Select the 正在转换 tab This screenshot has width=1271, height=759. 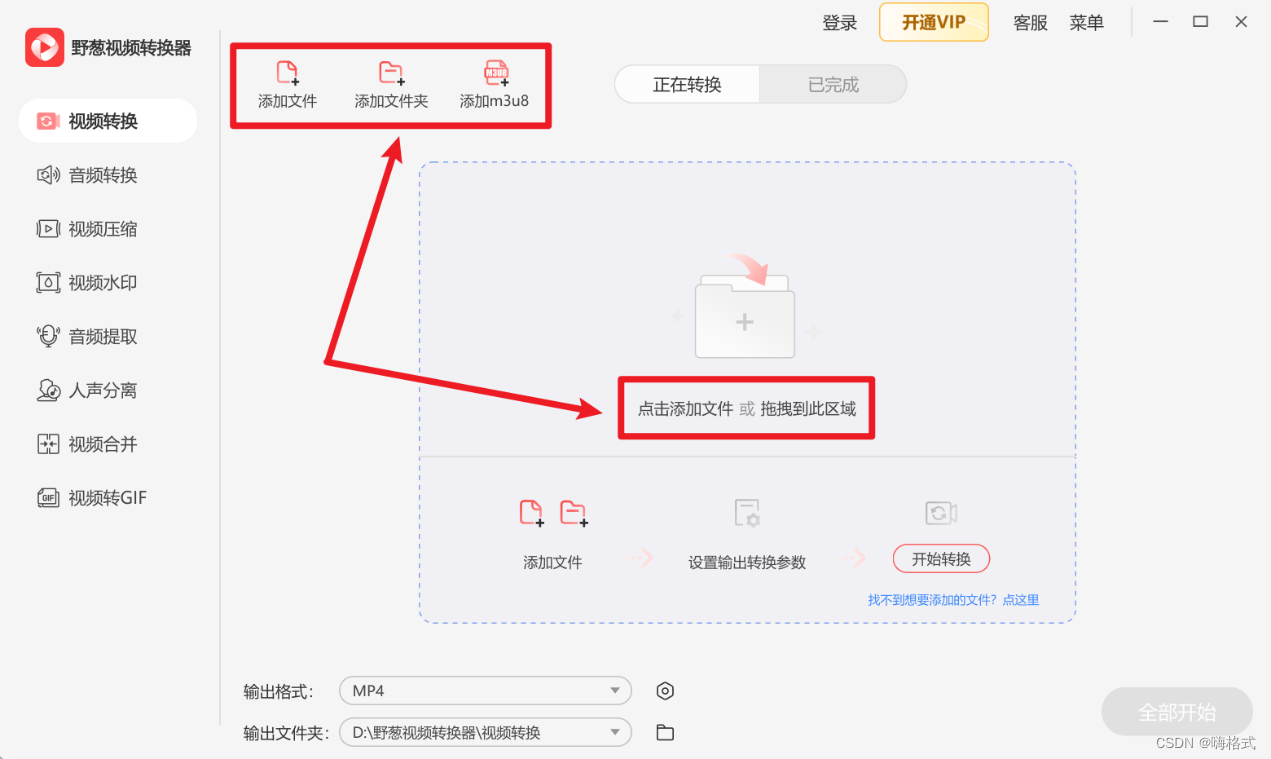(x=687, y=84)
